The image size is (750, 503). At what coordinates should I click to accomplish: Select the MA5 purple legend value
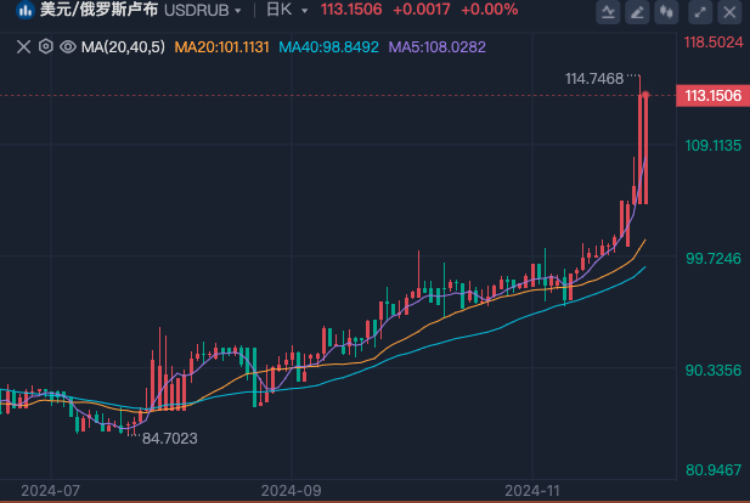point(437,47)
